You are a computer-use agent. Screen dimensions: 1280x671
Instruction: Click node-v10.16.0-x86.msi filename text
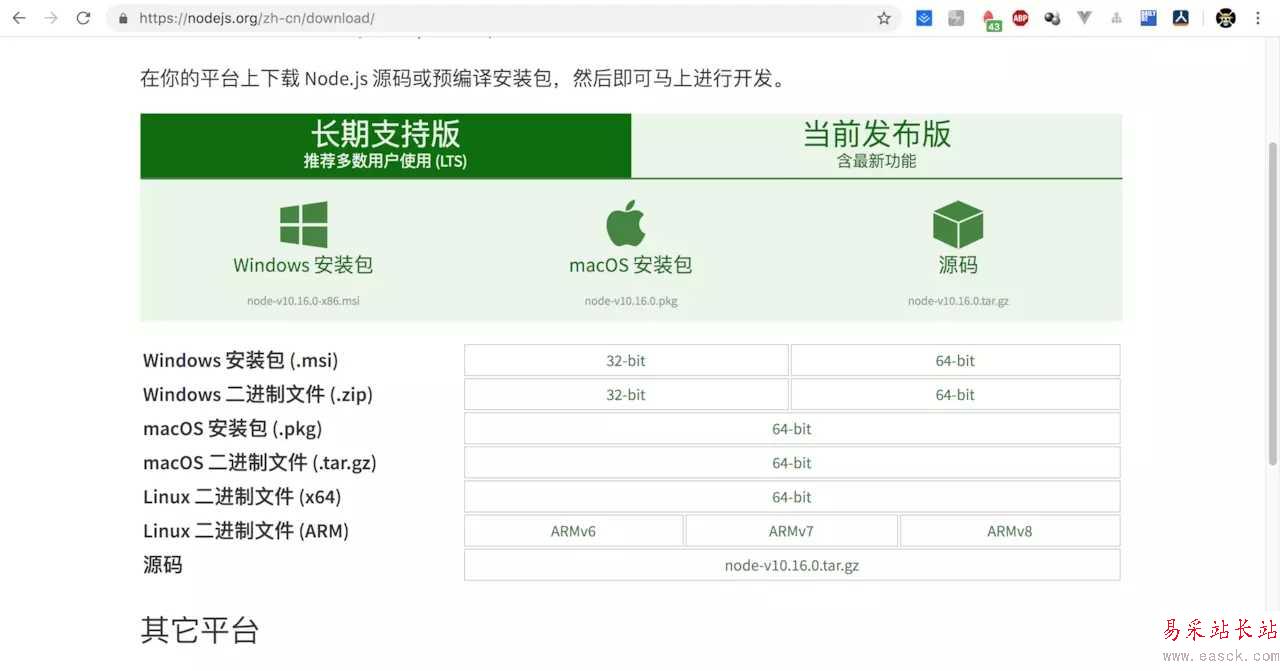(x=303, y=301)
